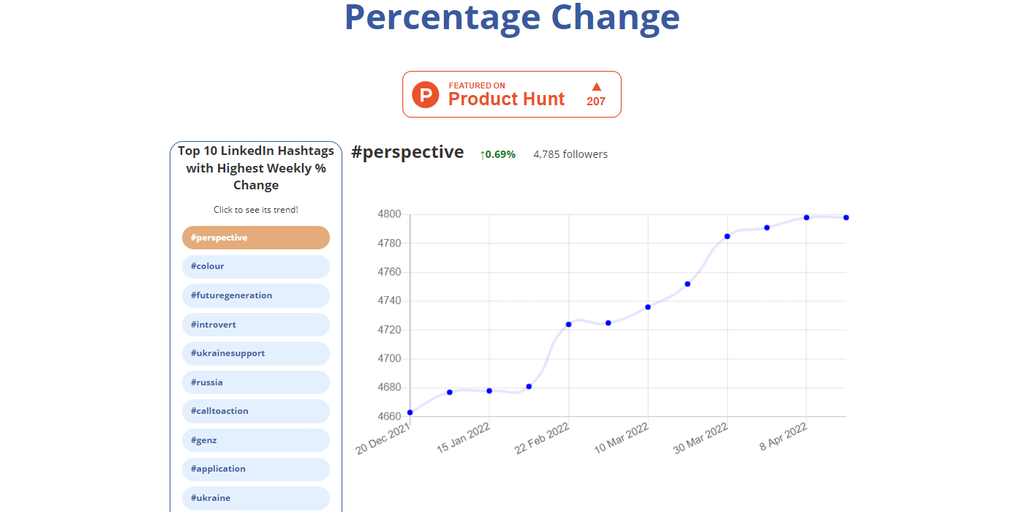The height and width of the screenshot is (512, 1024).
Task: Pick the #genz hashtag
Action: [x=256, y=440]
